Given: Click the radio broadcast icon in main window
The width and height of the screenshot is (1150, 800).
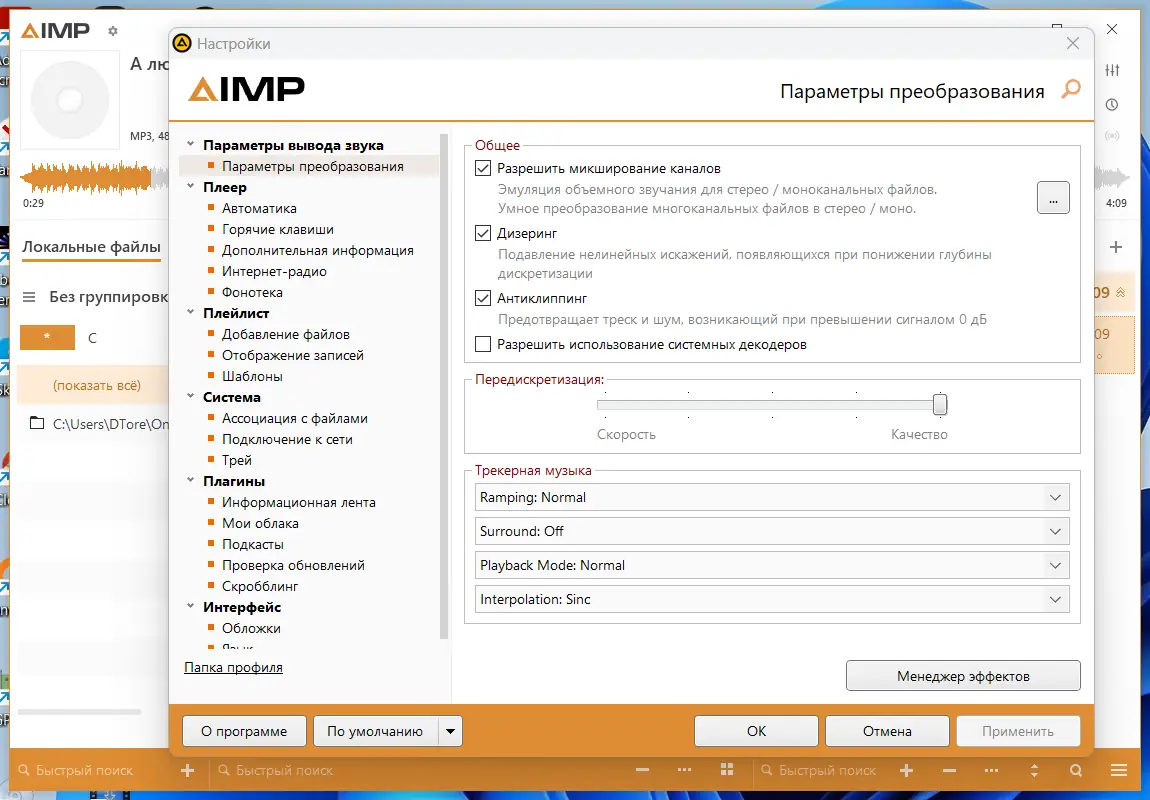Looking at the screenshot, I should point(1112,136).
